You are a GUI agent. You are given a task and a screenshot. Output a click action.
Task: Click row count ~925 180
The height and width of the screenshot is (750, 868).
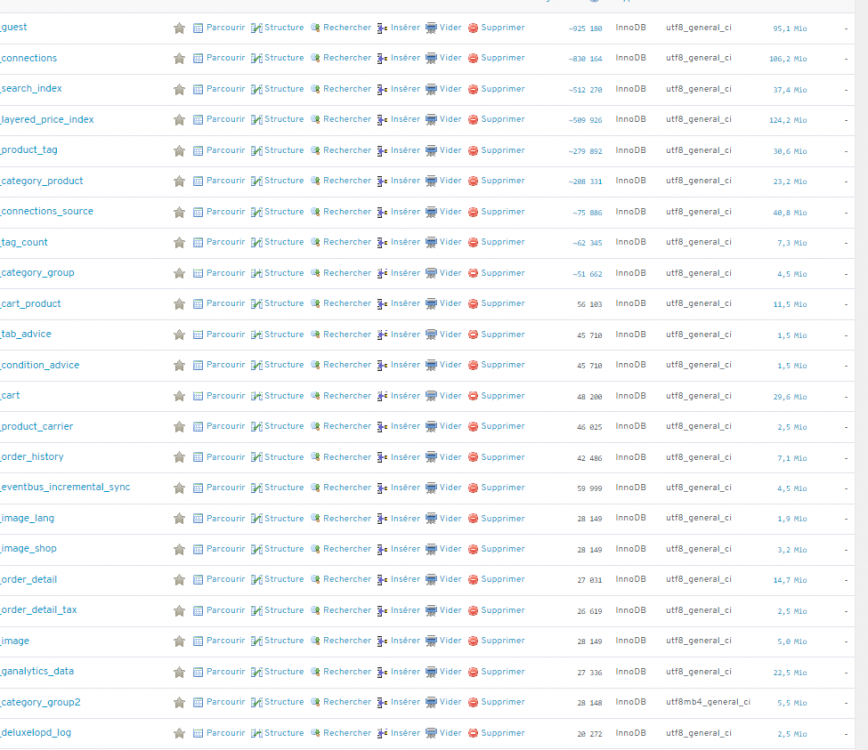(585, 28)
